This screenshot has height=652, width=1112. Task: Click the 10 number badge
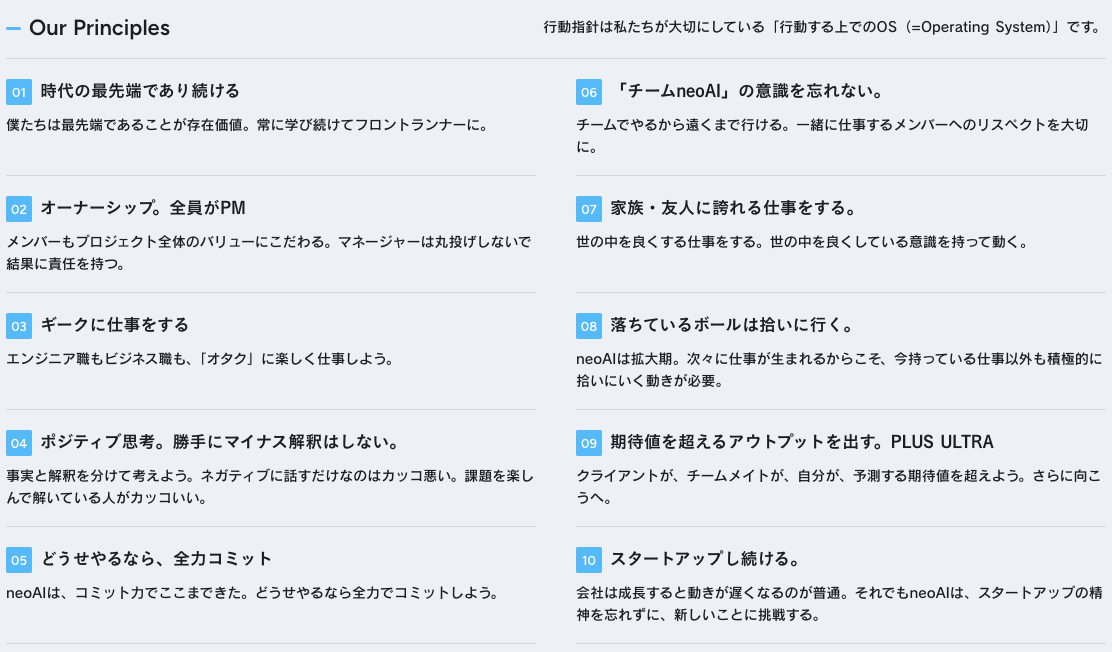[x=589, y=560]
